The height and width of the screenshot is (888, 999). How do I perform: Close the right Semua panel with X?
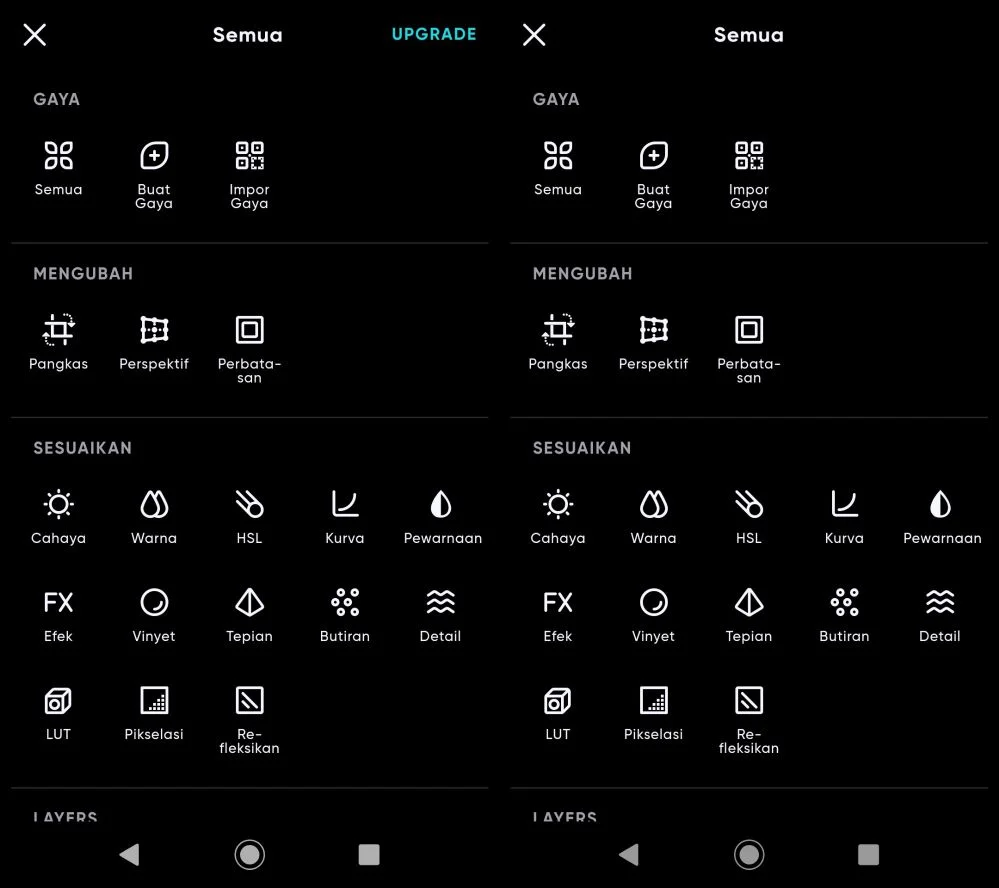(x=534, y=35)
